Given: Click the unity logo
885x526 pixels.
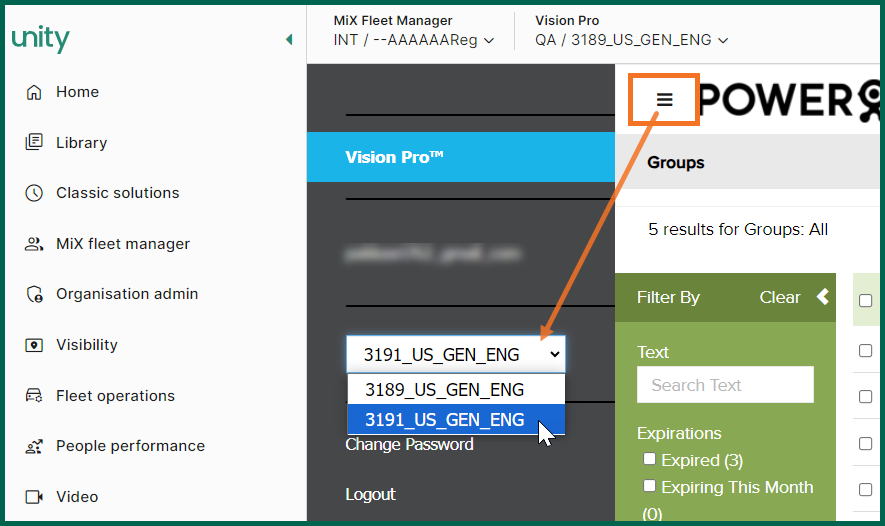Looking at the screenshot, I should click(x=41, y=38).
